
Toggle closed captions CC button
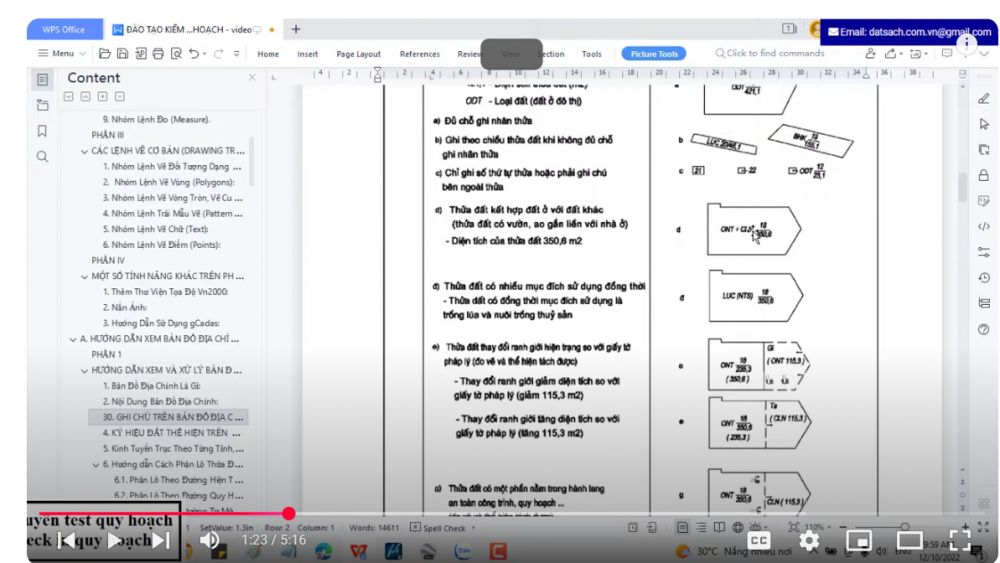tap(758, 541)
